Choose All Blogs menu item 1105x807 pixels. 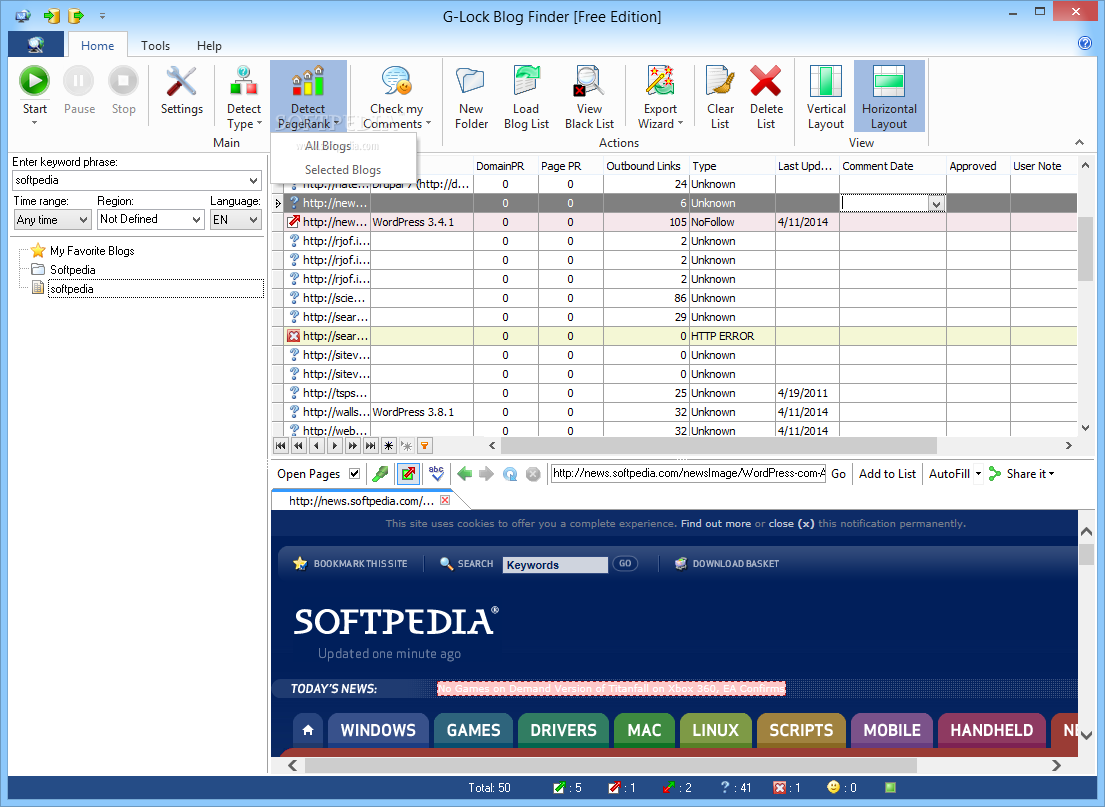tap(344, 146)
